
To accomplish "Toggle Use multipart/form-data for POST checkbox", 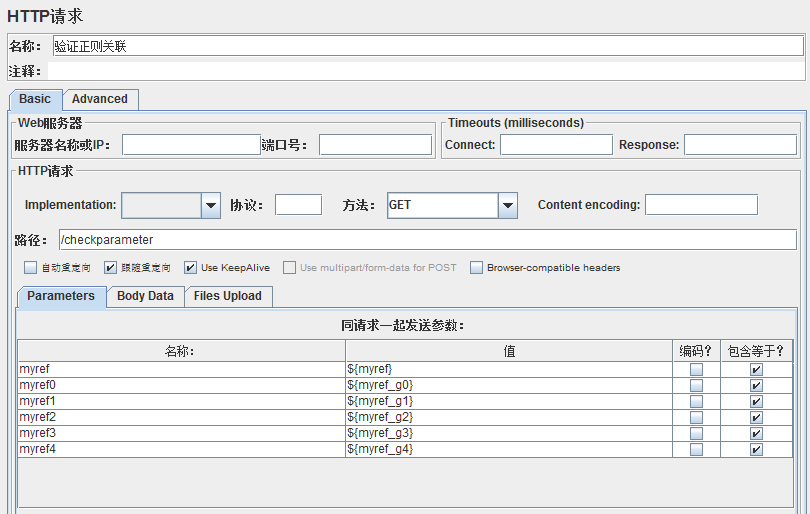I will click(289, 268).
